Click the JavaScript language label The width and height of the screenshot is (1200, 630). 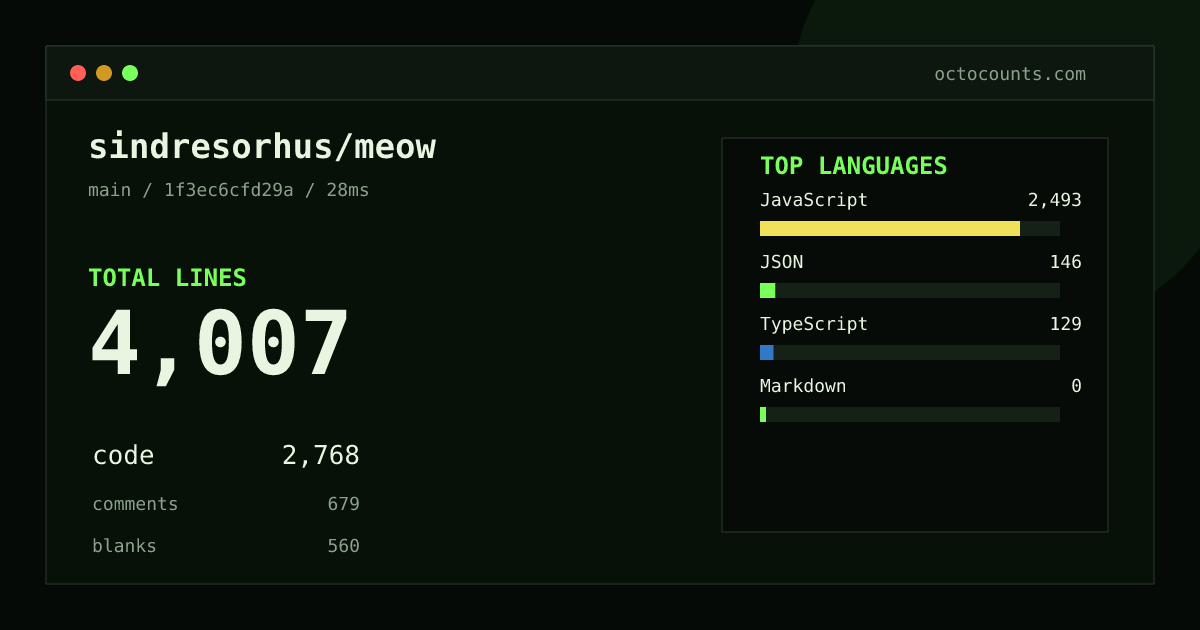tap(814, 200)
